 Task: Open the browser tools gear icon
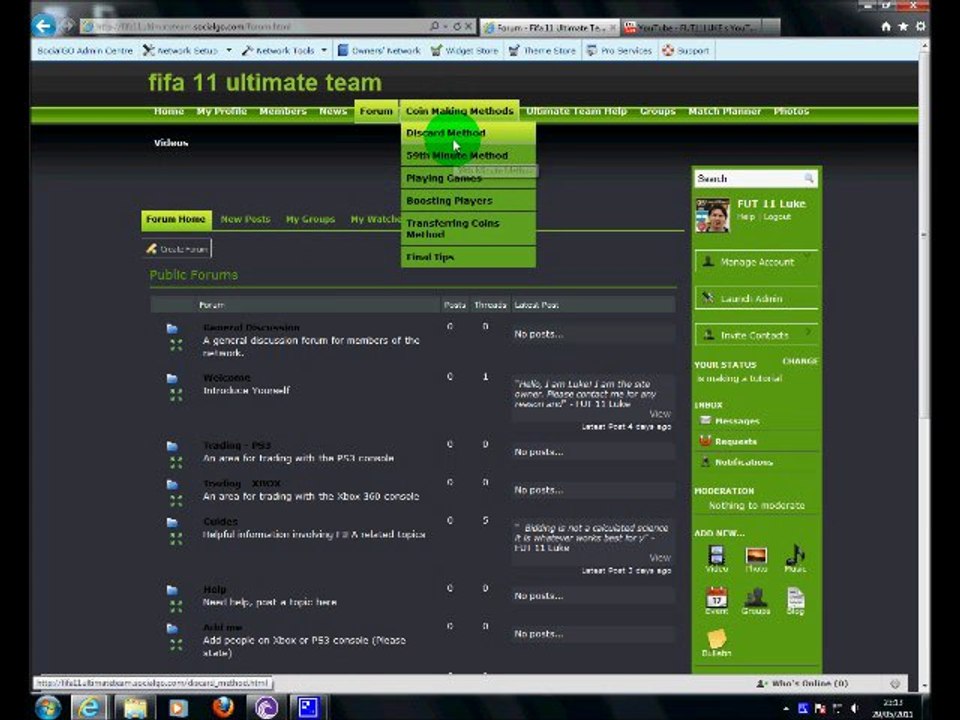point(920,26)
